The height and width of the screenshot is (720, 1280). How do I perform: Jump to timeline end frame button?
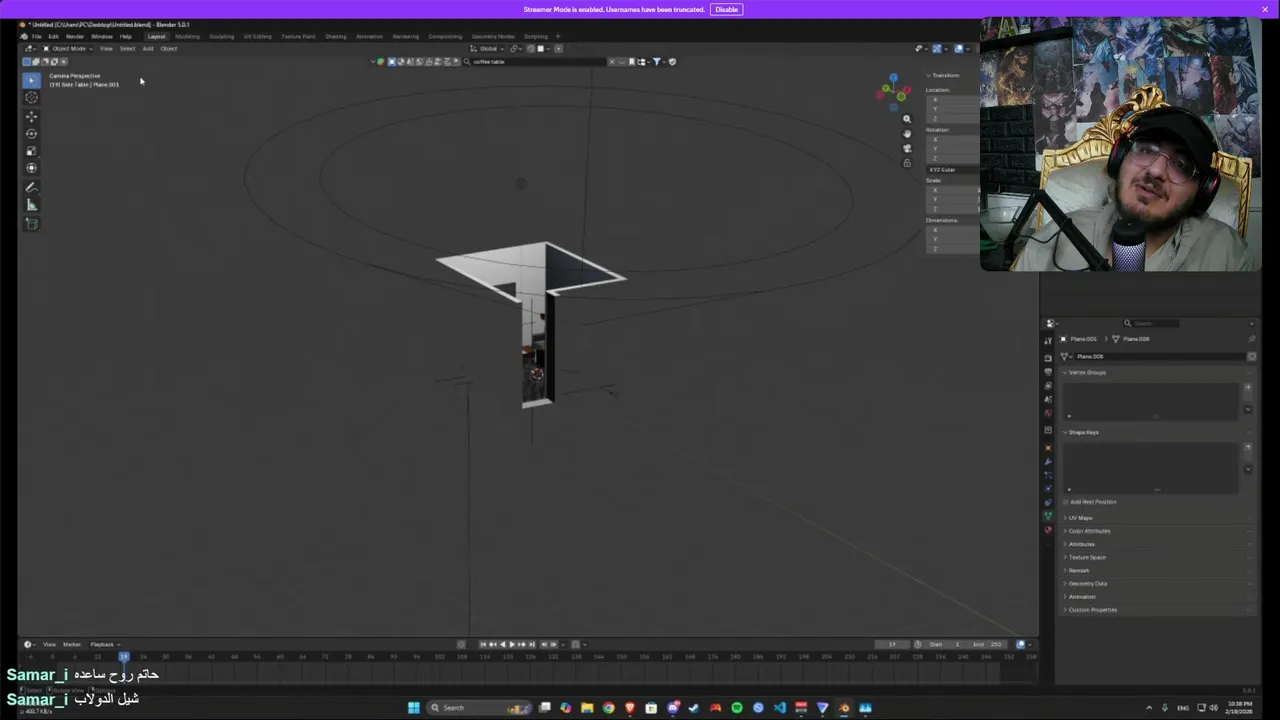(531, 644)
